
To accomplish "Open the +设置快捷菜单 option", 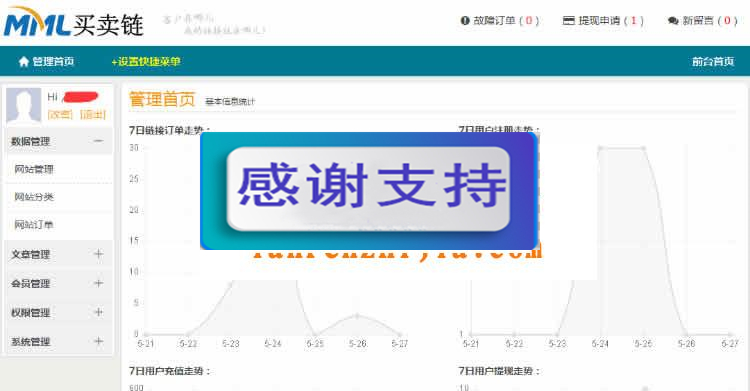I will (146, 62).
